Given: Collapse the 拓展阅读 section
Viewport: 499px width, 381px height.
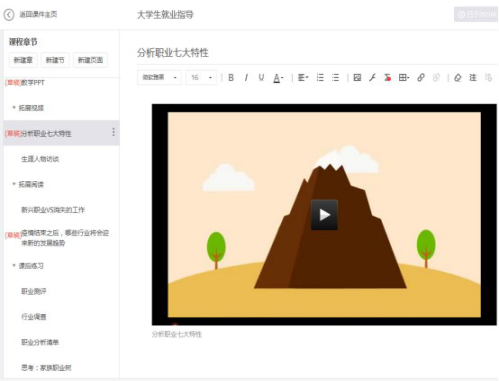Looking at the screenshot, I should point(14,184).
